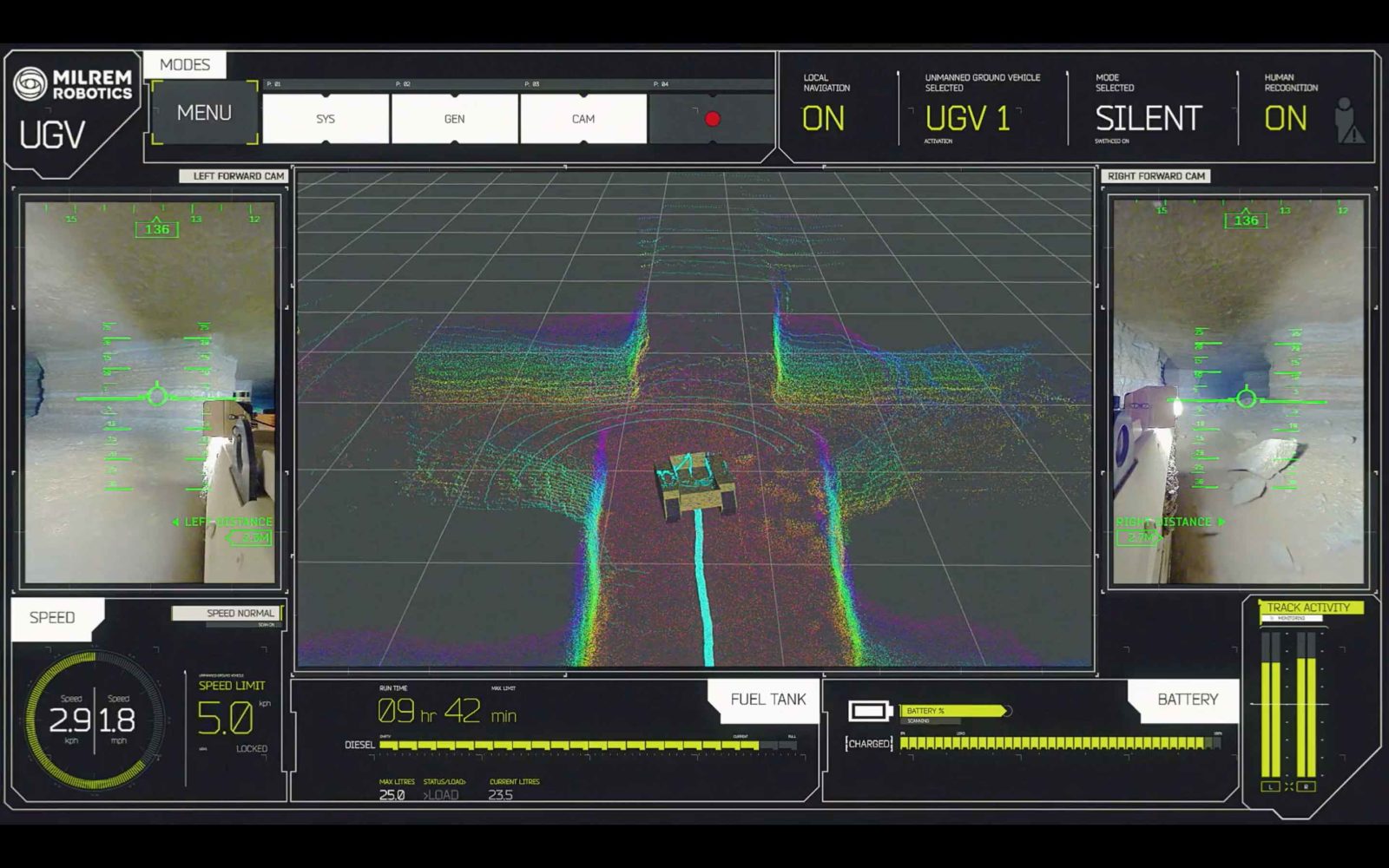1389x868 pixels.
Task: Open the MODES tab
Action: click(185, 65)
